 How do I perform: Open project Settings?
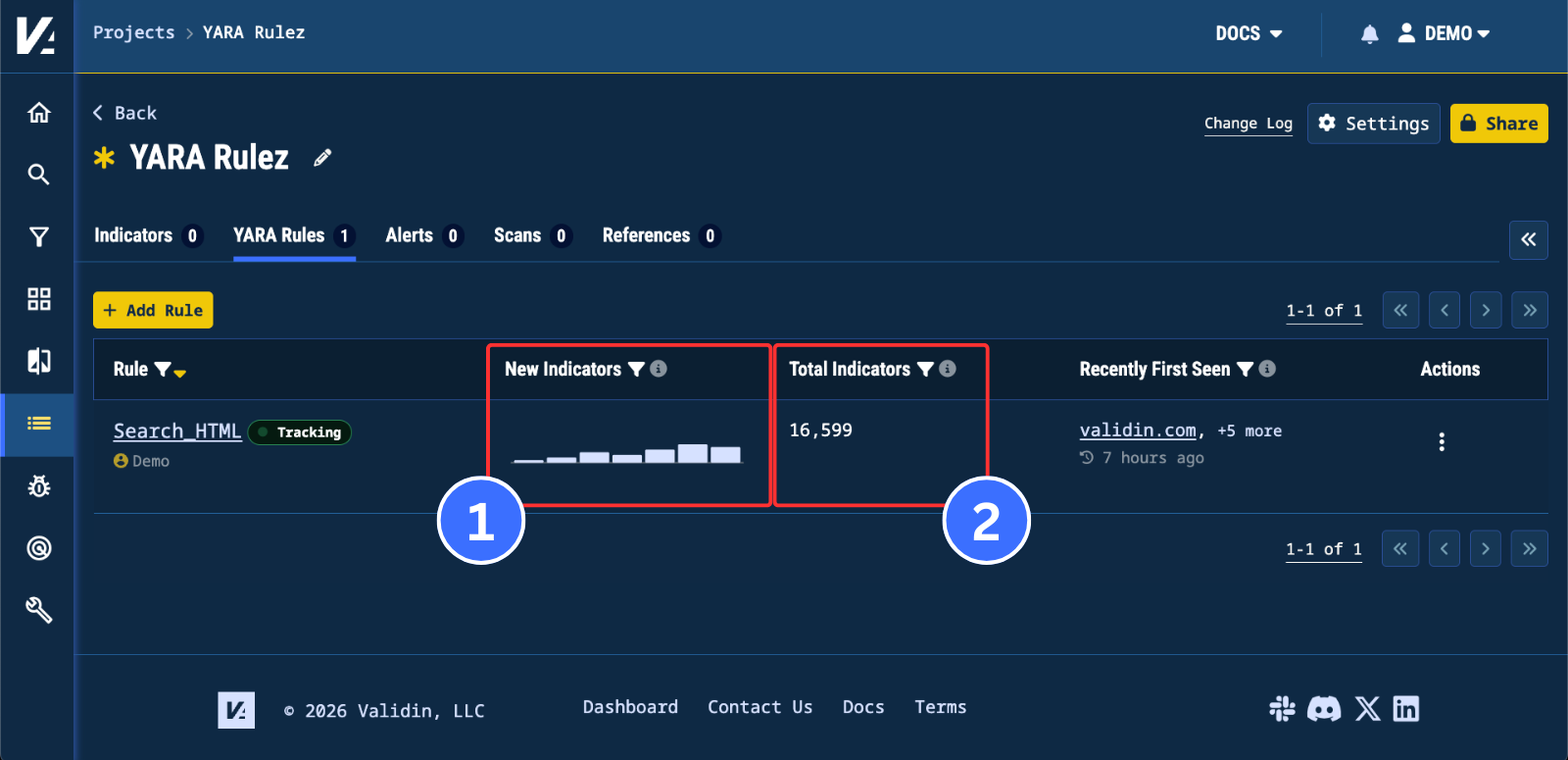pos(1374,124)
